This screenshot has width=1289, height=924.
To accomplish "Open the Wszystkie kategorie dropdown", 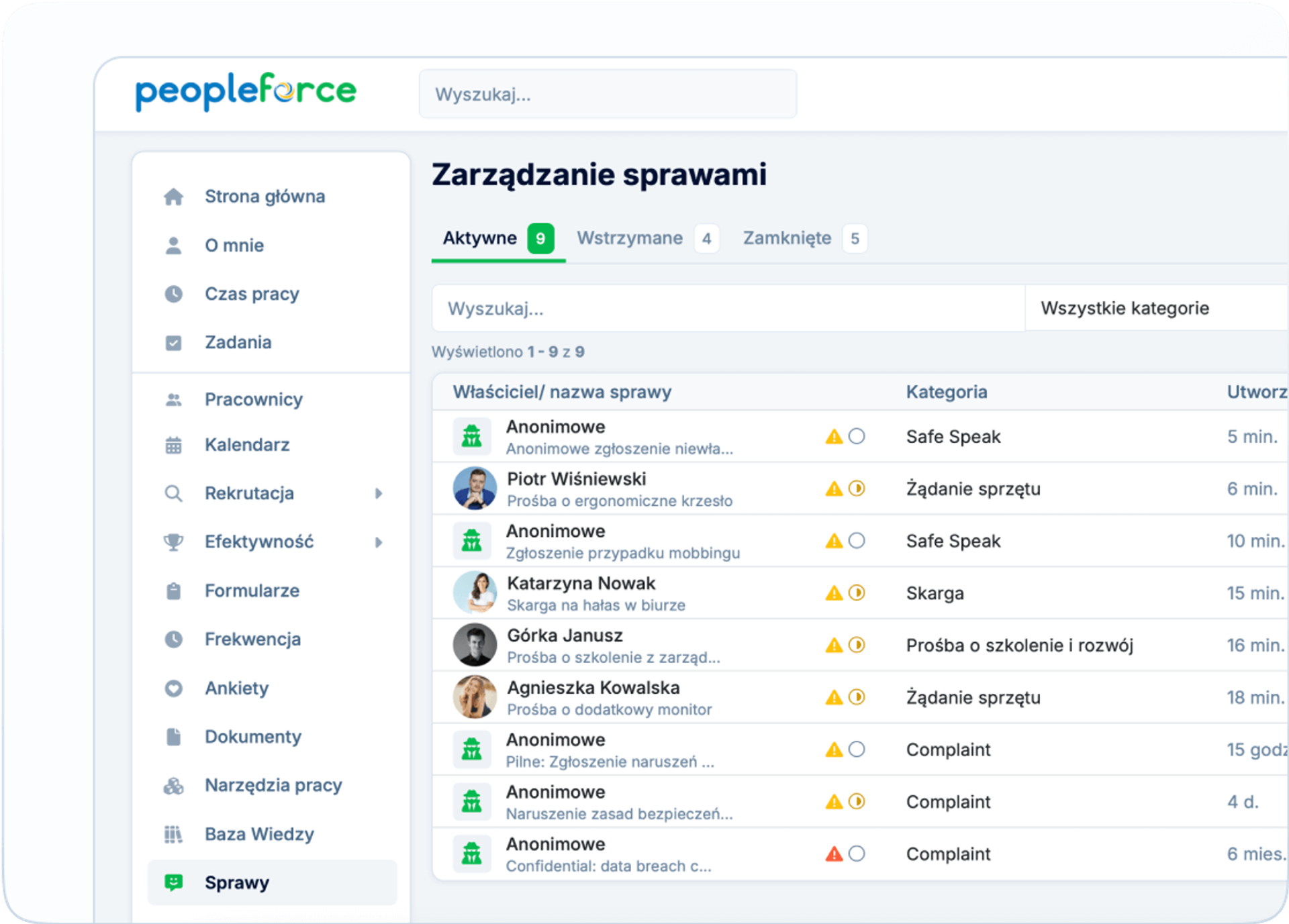I will (1157, 308).
